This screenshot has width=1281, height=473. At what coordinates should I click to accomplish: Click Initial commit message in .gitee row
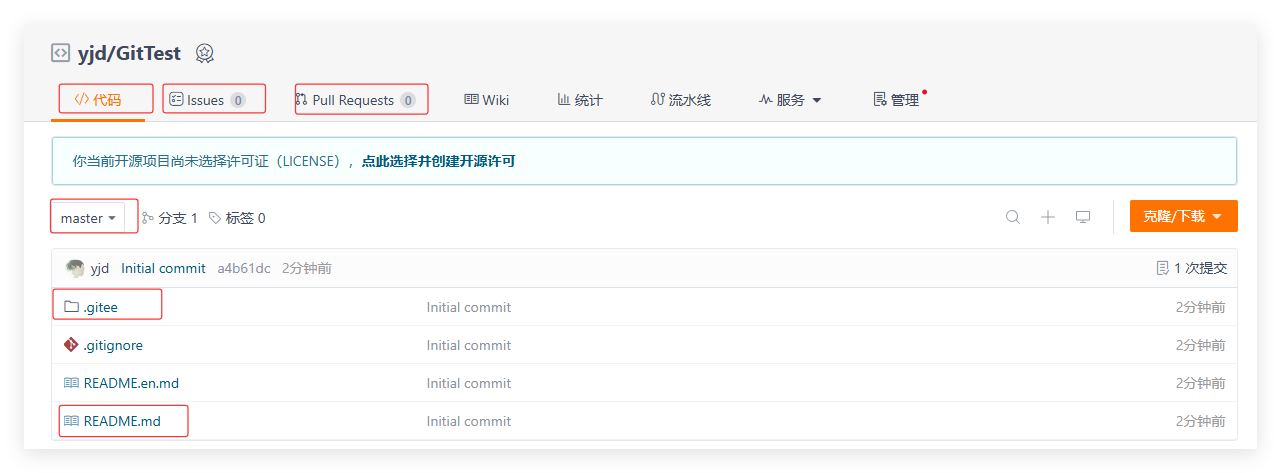point(469,307)
